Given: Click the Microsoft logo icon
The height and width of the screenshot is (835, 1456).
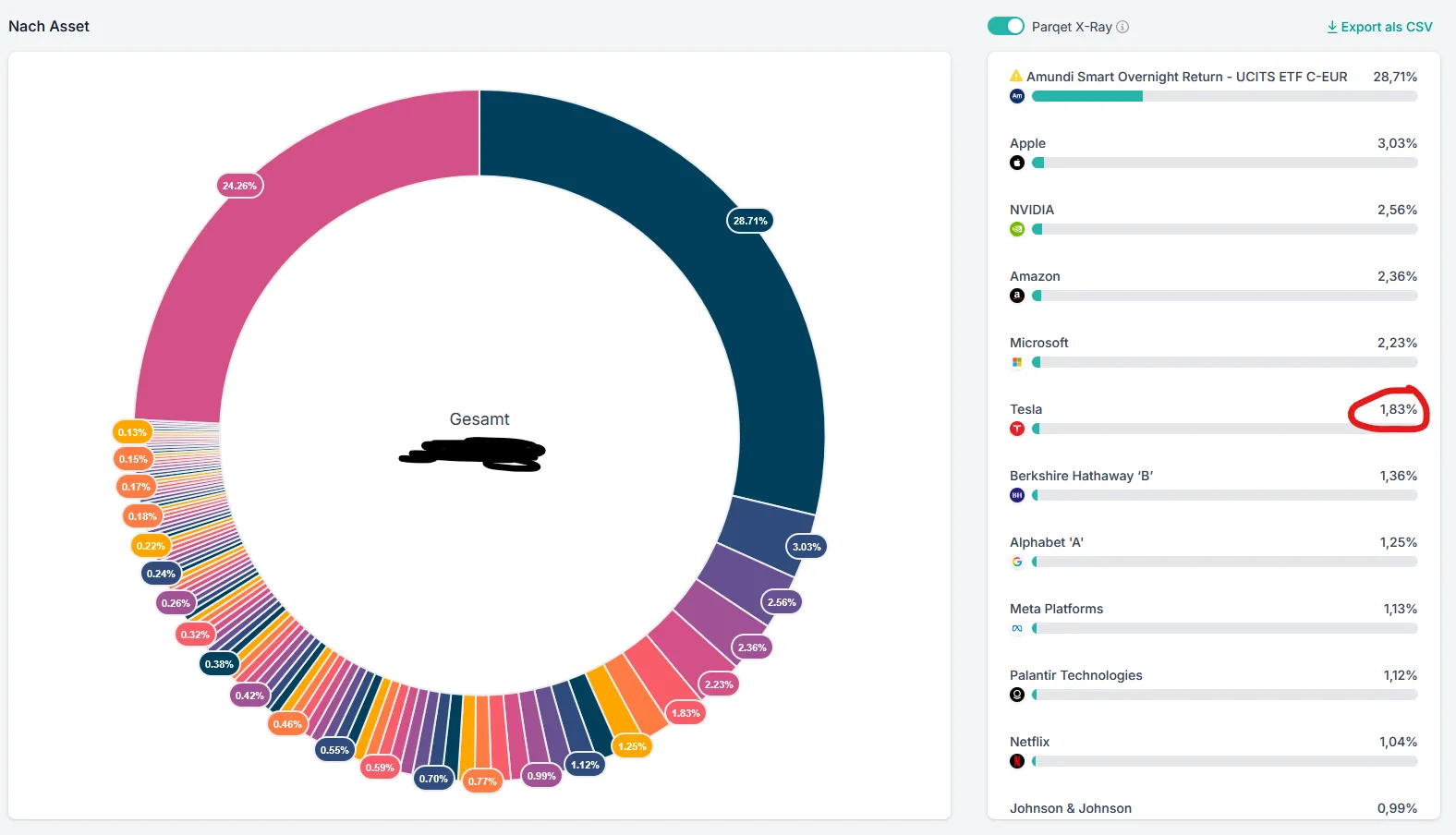Looking at the screenshot, I should [1017, 362].
